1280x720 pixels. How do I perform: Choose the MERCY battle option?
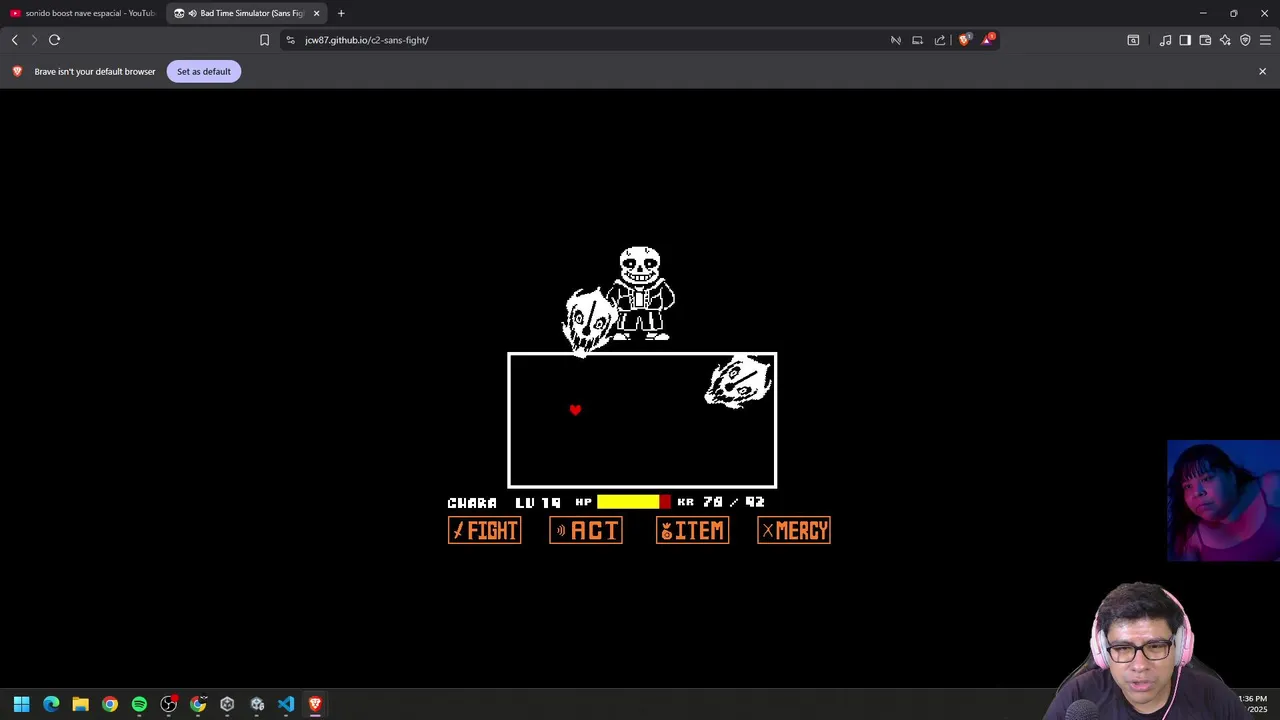pyautogui.click(x=794, y=531)
